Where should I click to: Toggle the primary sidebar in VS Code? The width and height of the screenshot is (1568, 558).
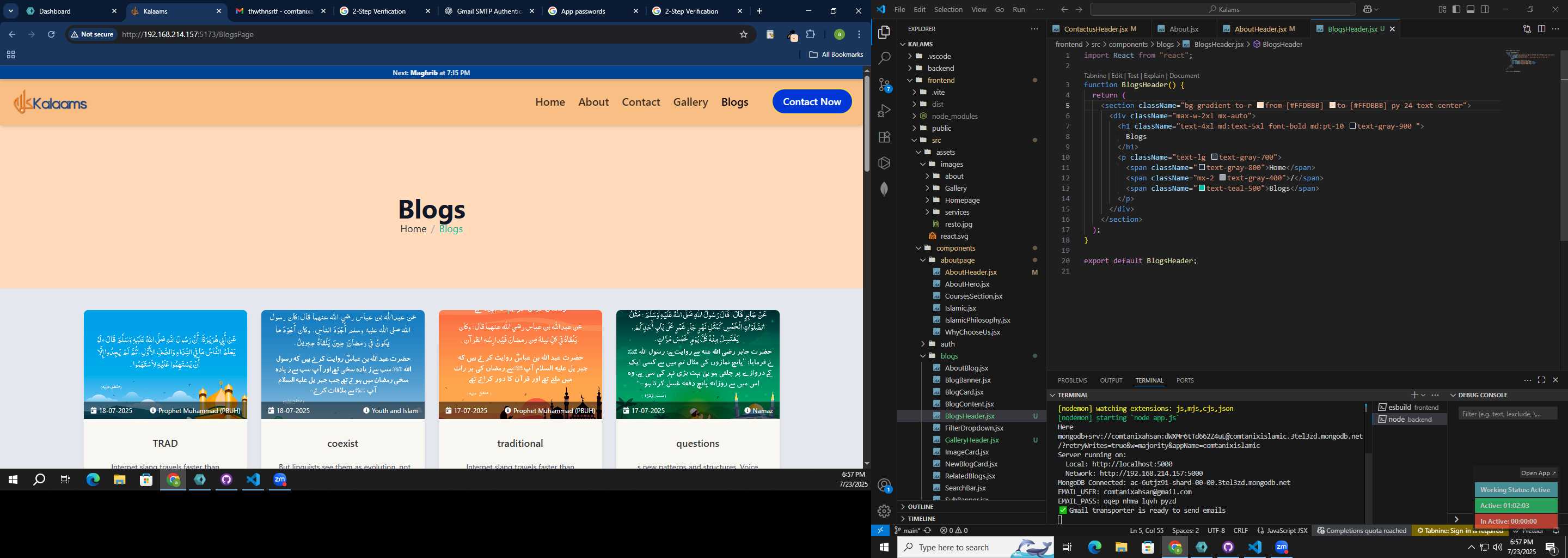click(1456, 10)
